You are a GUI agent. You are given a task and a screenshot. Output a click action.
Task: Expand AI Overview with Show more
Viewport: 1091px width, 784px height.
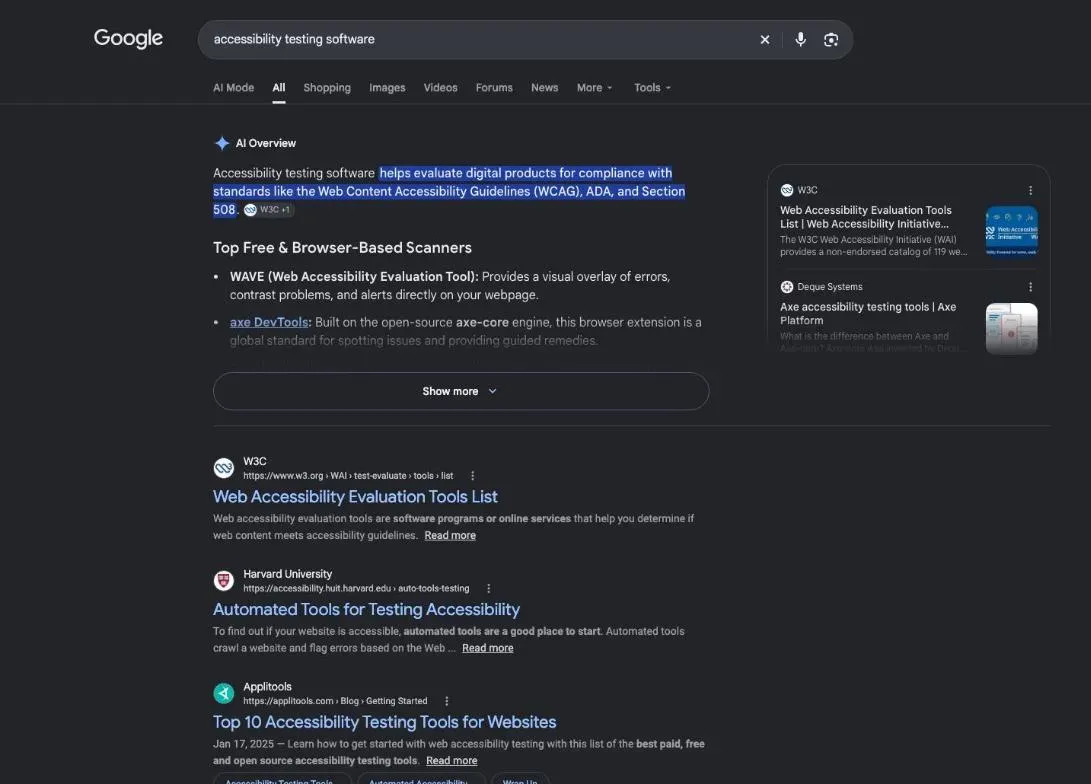coord(461,391)
